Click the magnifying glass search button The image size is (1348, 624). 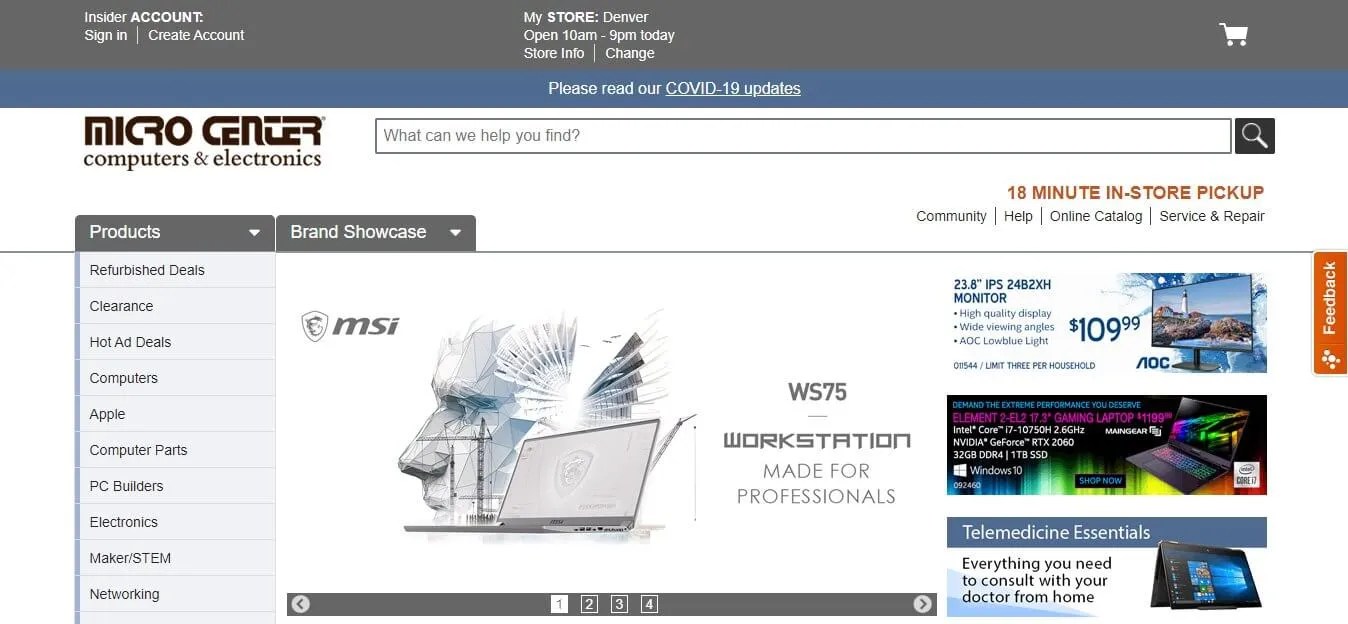click(x=1254, y=136)
